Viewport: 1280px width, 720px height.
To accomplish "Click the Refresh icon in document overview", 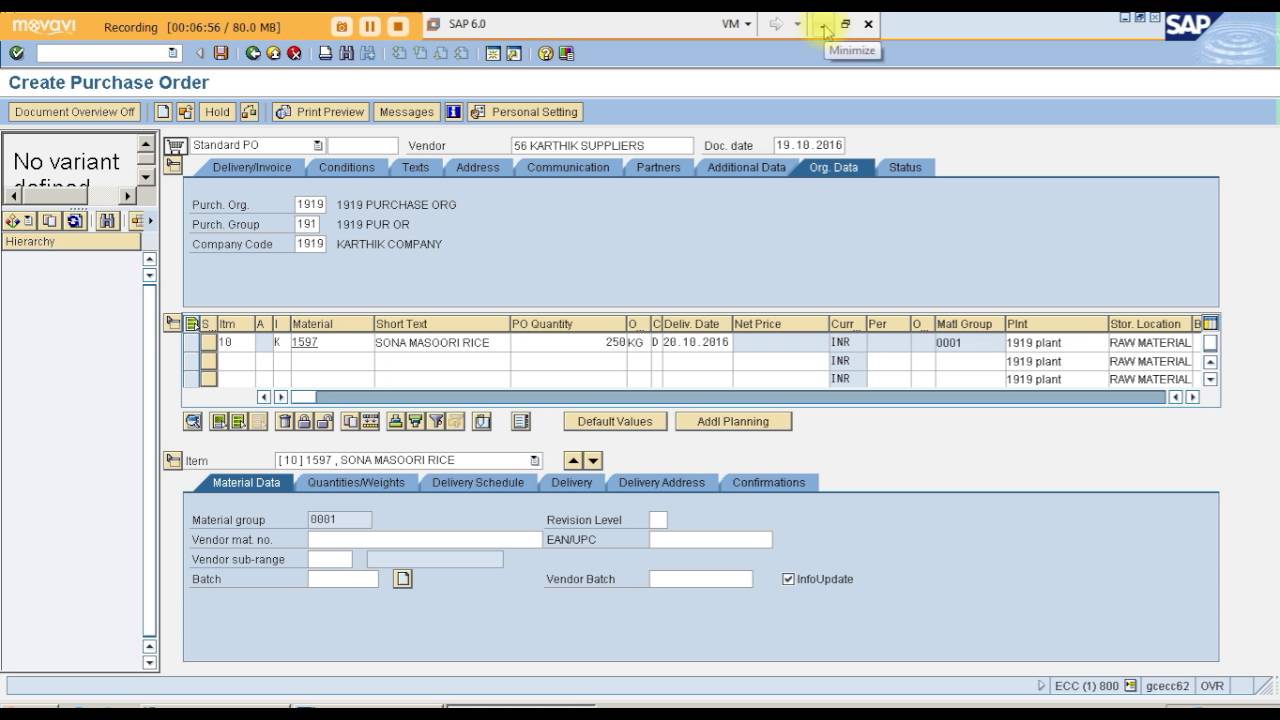I will coord(74,221).
